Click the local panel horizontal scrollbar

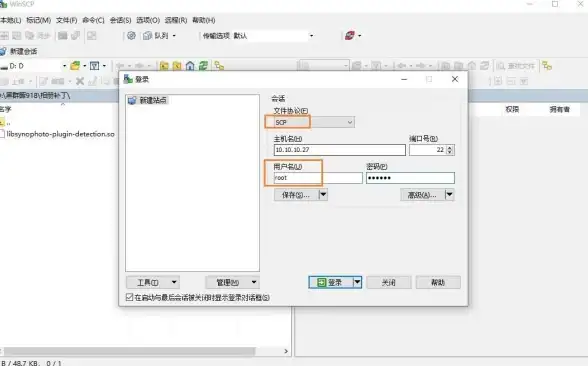coord(129,351)
